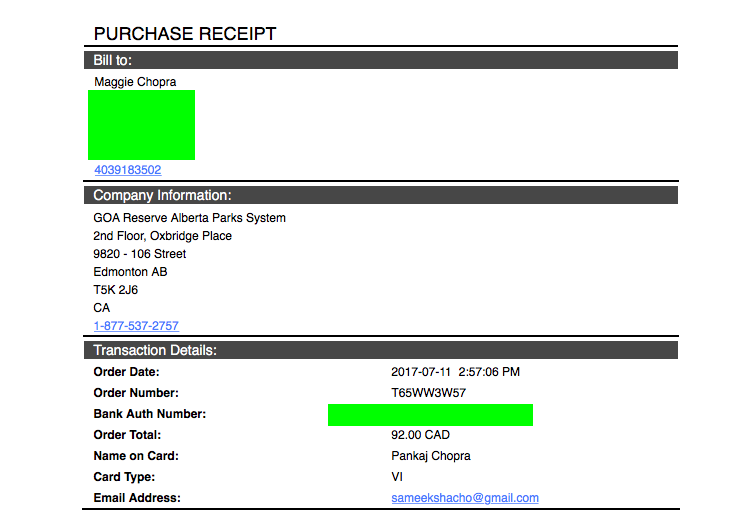Select cardholder name Pankaj Chopra

click(x=431, y=456)
